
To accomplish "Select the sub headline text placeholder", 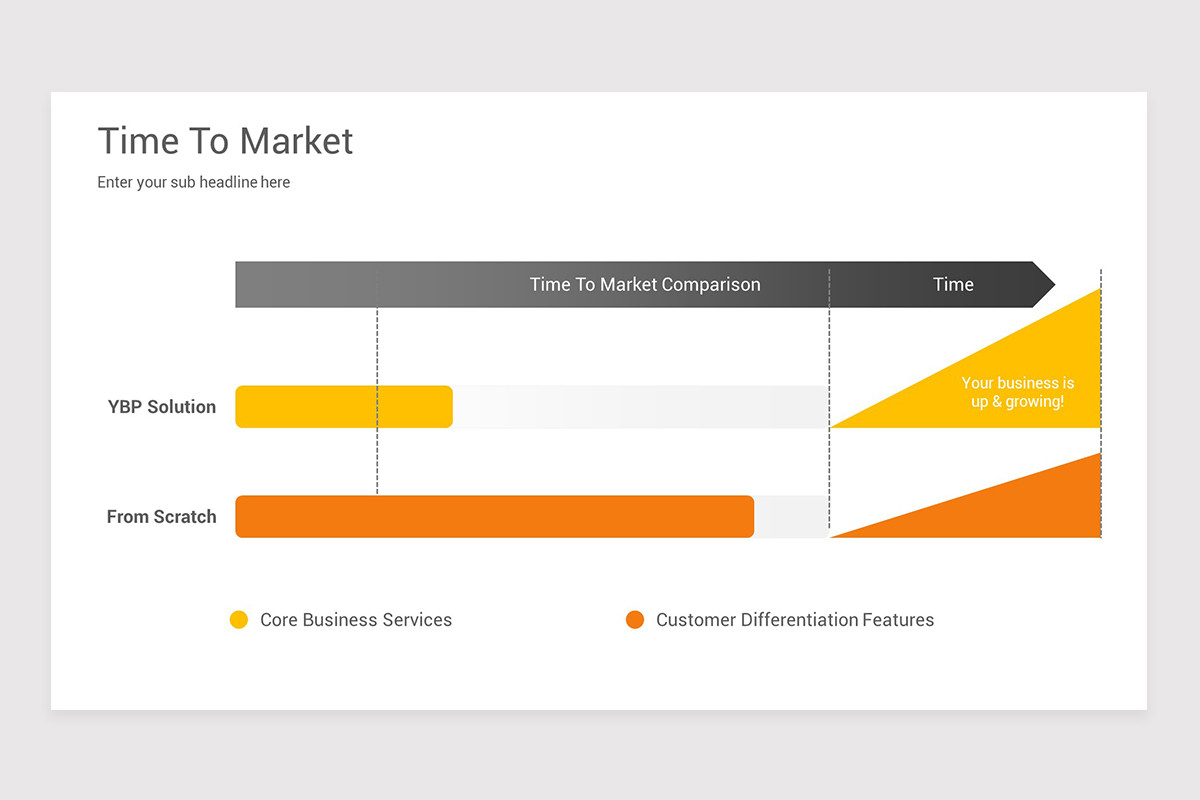I will click(x=194, y=182).
